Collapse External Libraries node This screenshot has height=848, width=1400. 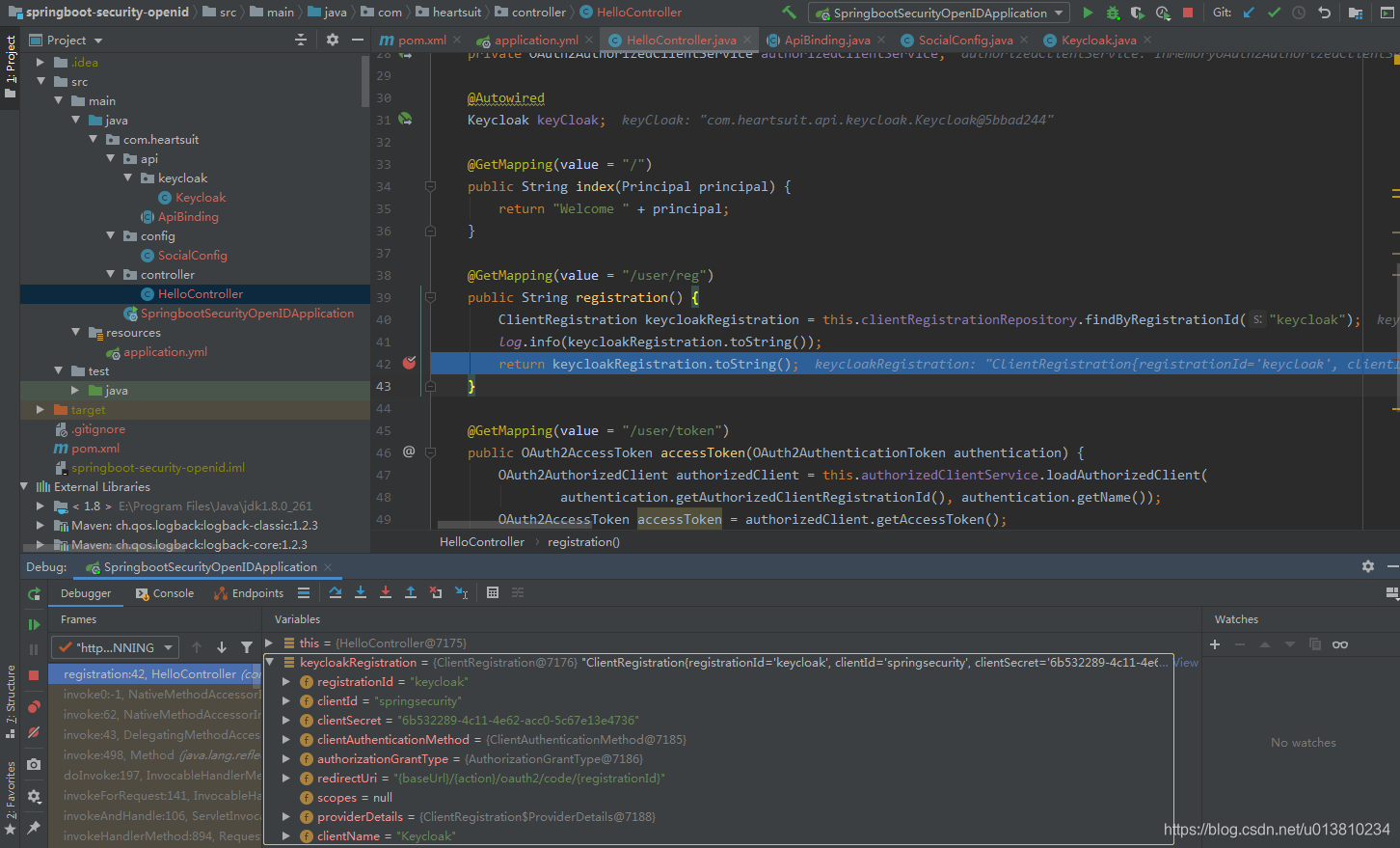pyautogui.click(x=24, y=486)
